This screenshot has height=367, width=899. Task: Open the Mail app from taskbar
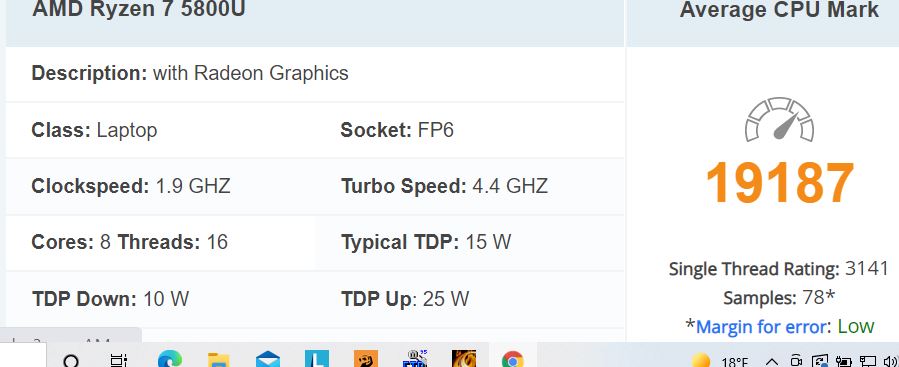(268, 360)
